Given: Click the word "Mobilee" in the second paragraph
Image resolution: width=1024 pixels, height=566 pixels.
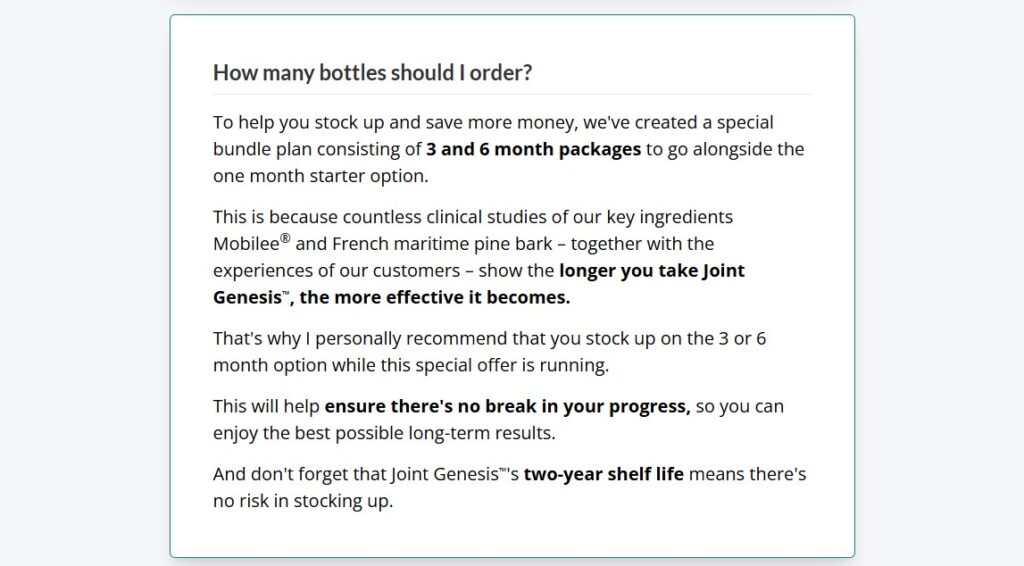Looking at the screenshot, I should click(x=246, y=244).
